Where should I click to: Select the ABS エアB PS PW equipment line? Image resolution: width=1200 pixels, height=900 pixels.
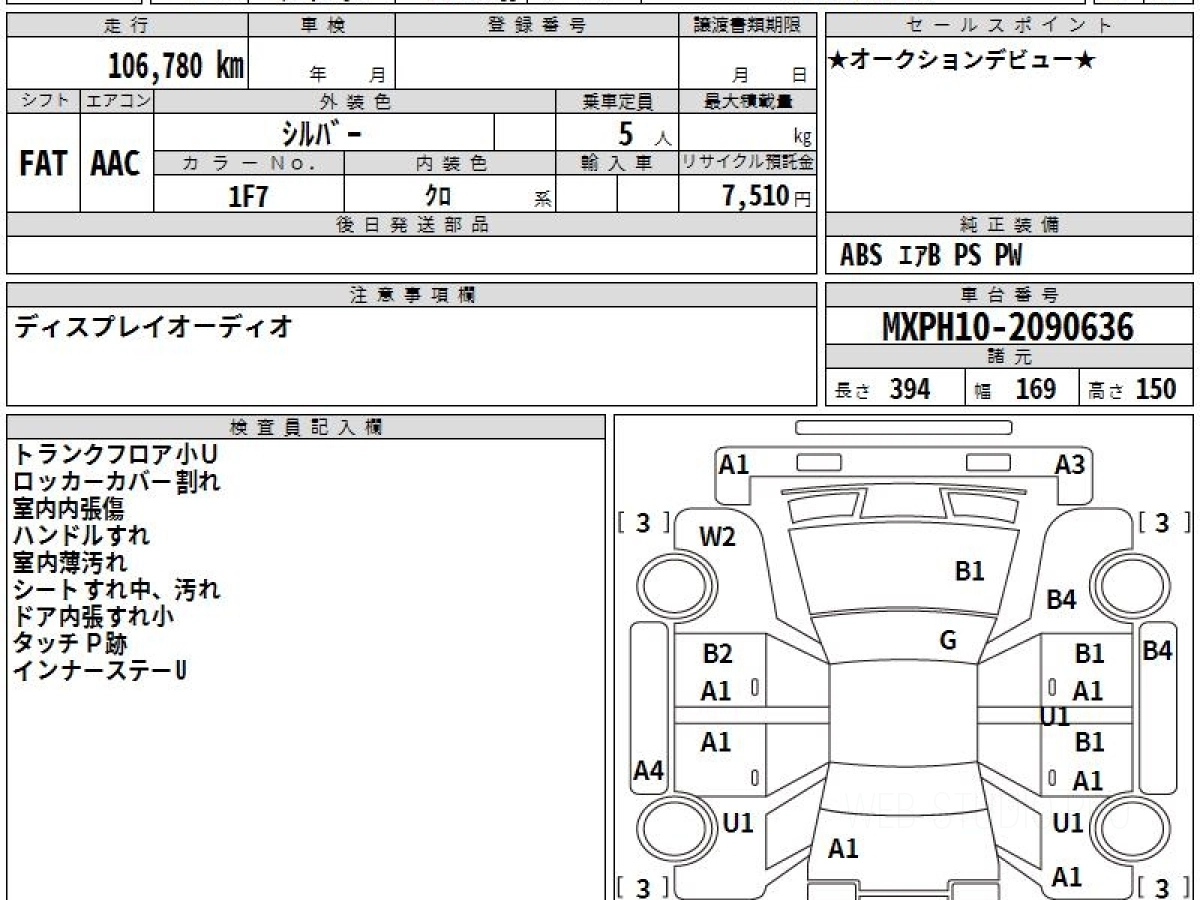click(931, 256)
